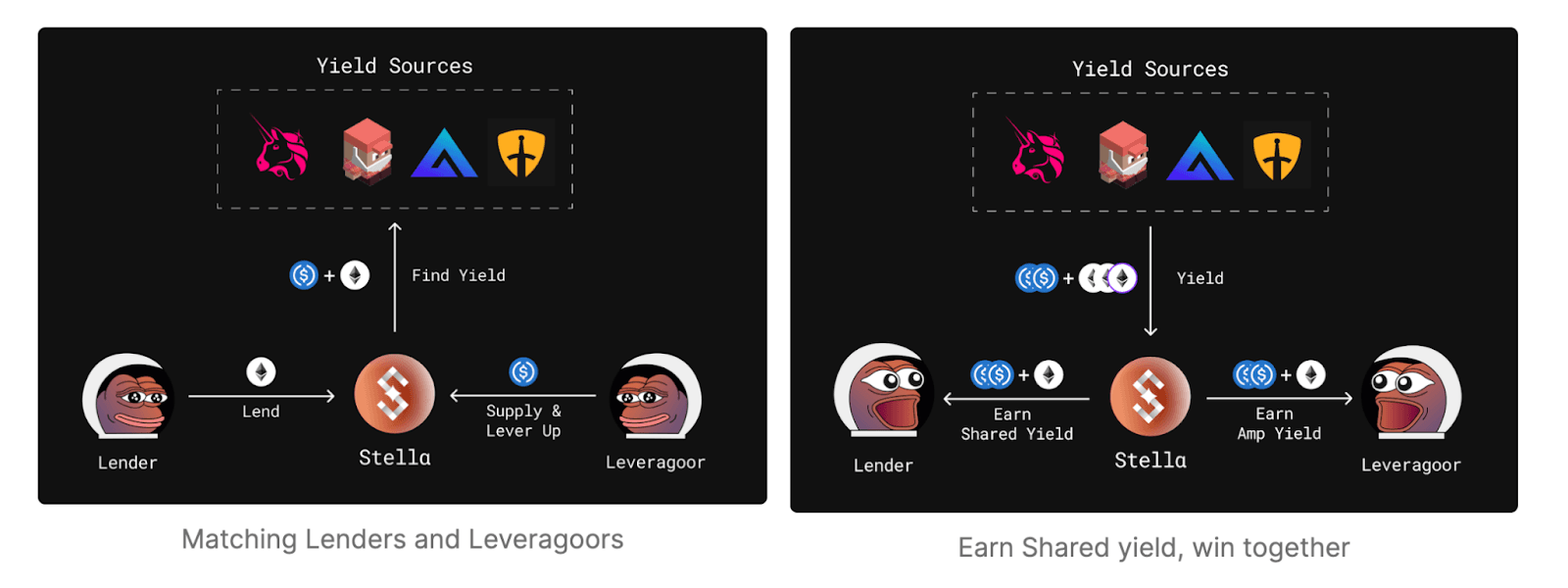Click the pink unicorn icon in right diagram

1037,151
